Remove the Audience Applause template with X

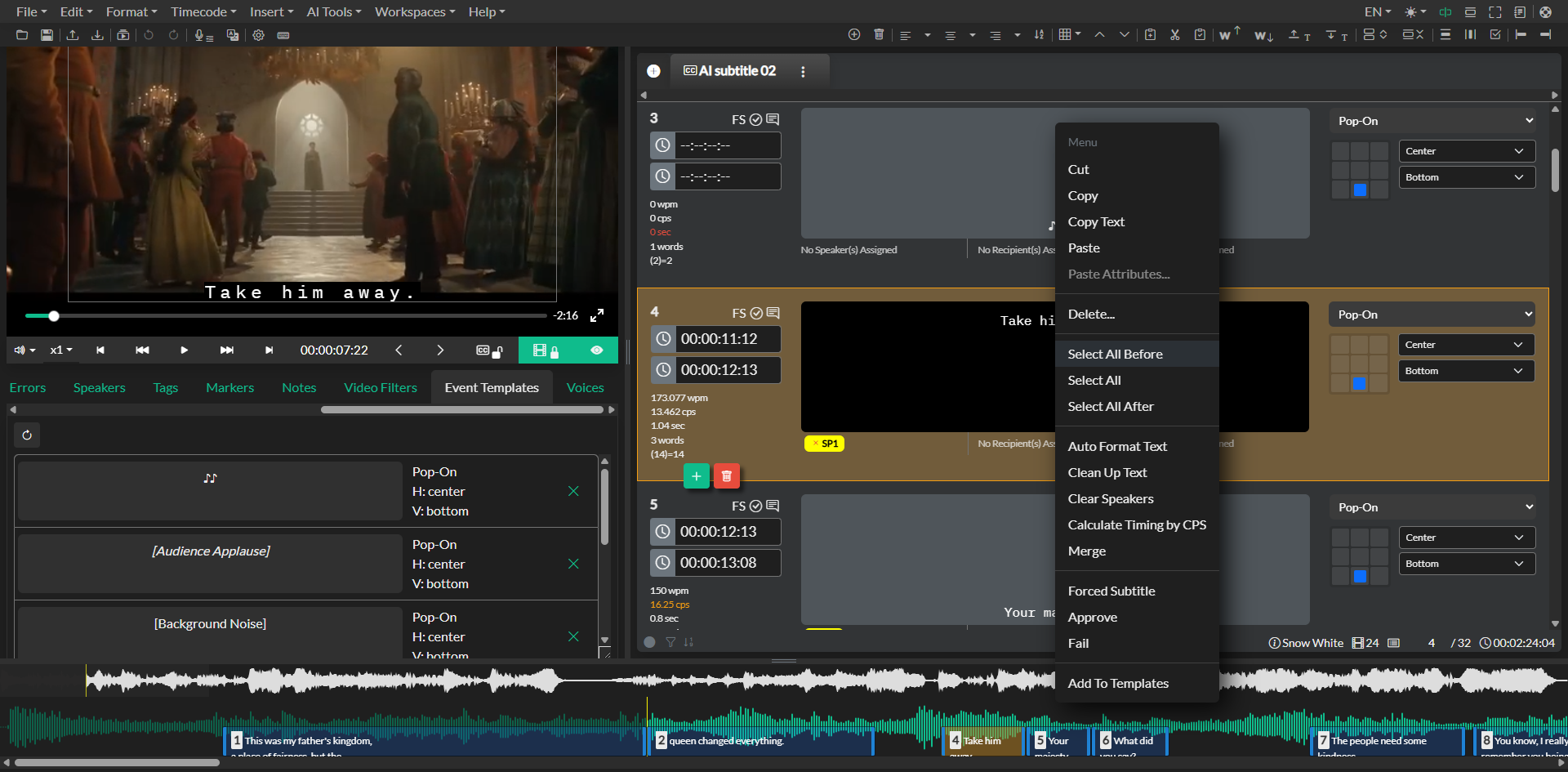[573, 564]
